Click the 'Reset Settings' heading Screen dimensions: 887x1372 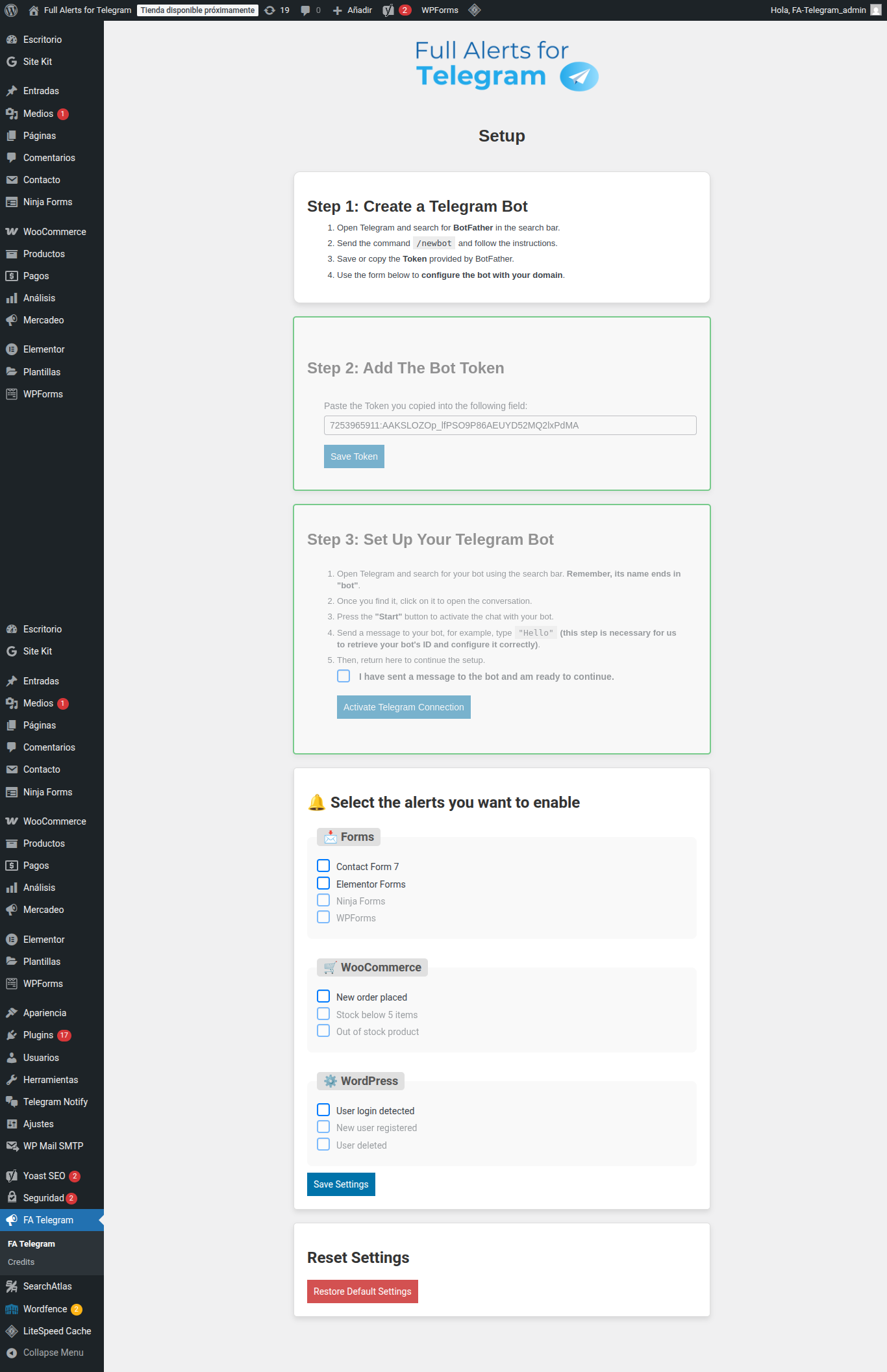tap(358, 1258)
